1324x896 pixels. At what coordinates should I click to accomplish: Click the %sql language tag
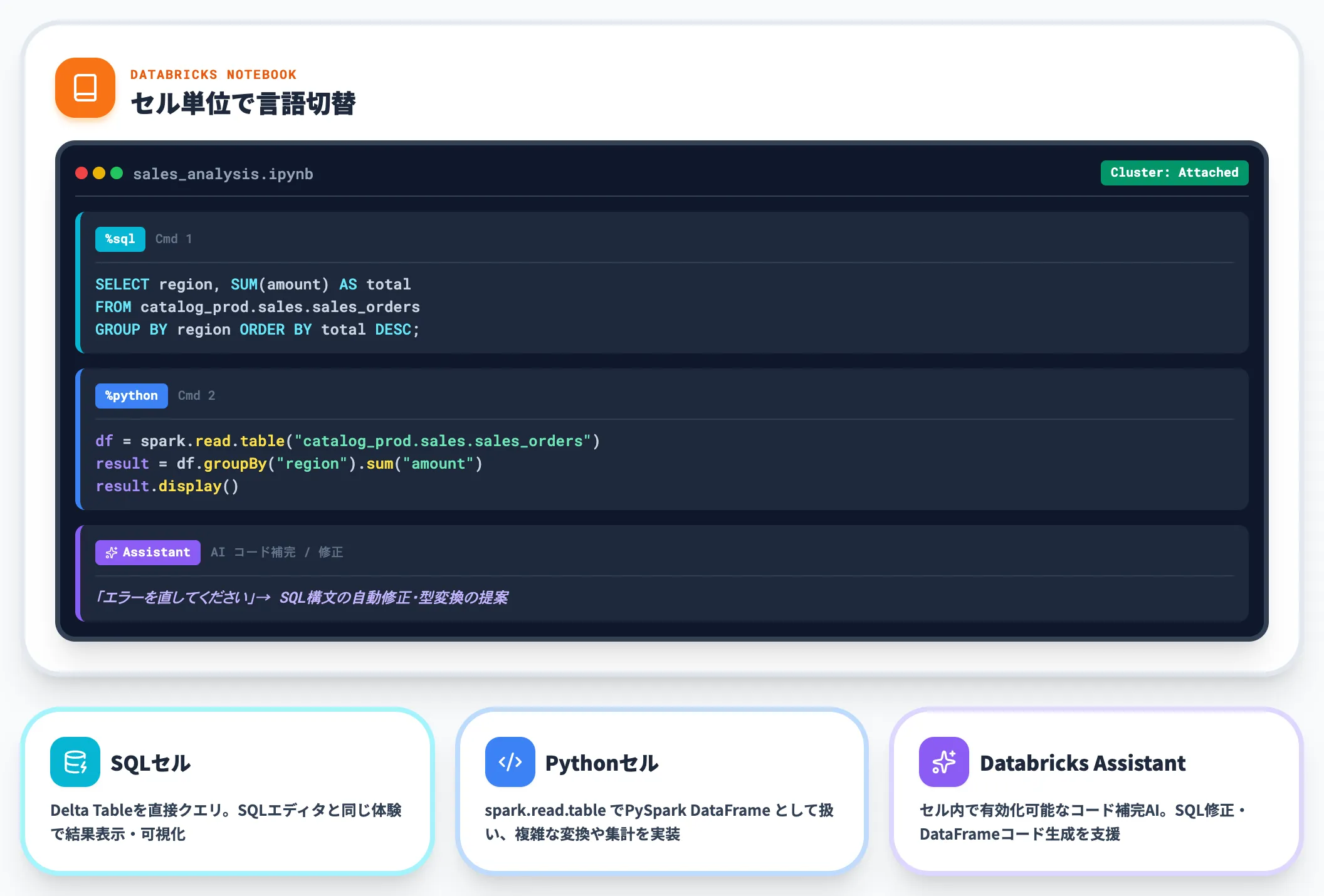coord(120,239)
